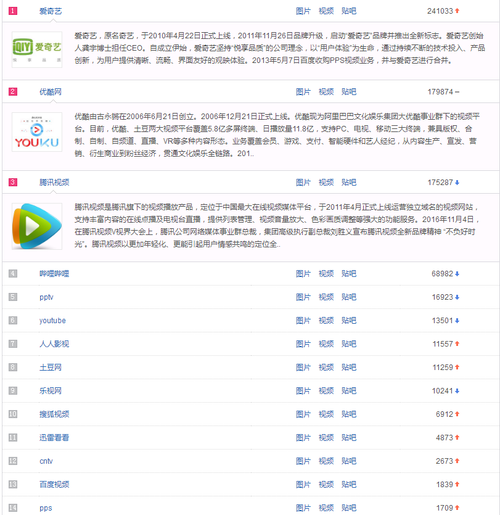Screen dimensions: 500x515
Task: Open the youtube ranking entry link
Action: point(52,320)
